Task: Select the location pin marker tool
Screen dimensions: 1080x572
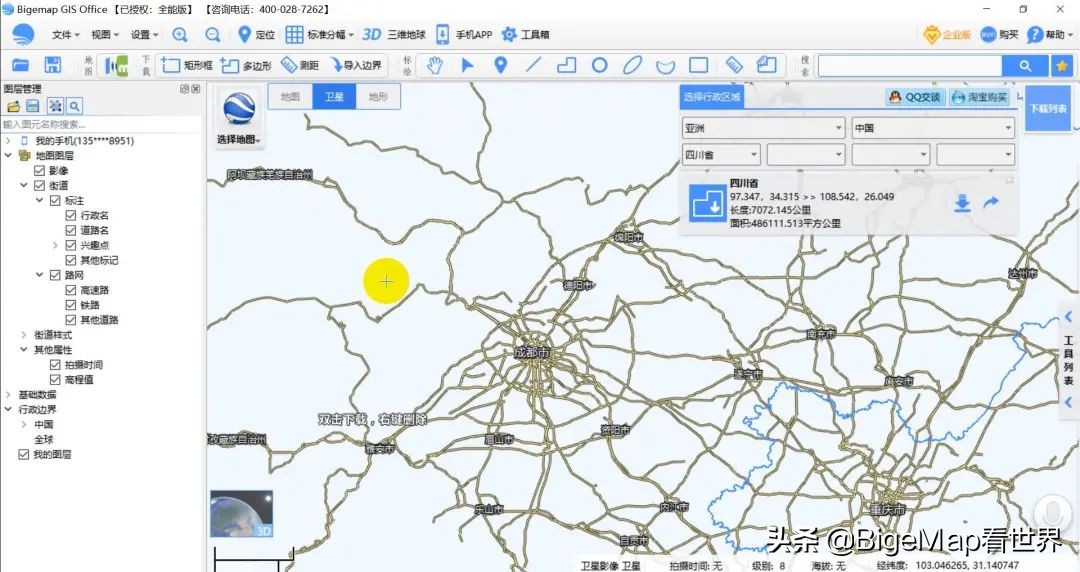Action: pos(501,65)
